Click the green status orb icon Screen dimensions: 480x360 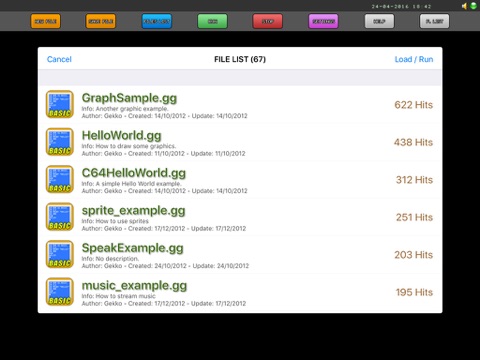coord(473,6)
